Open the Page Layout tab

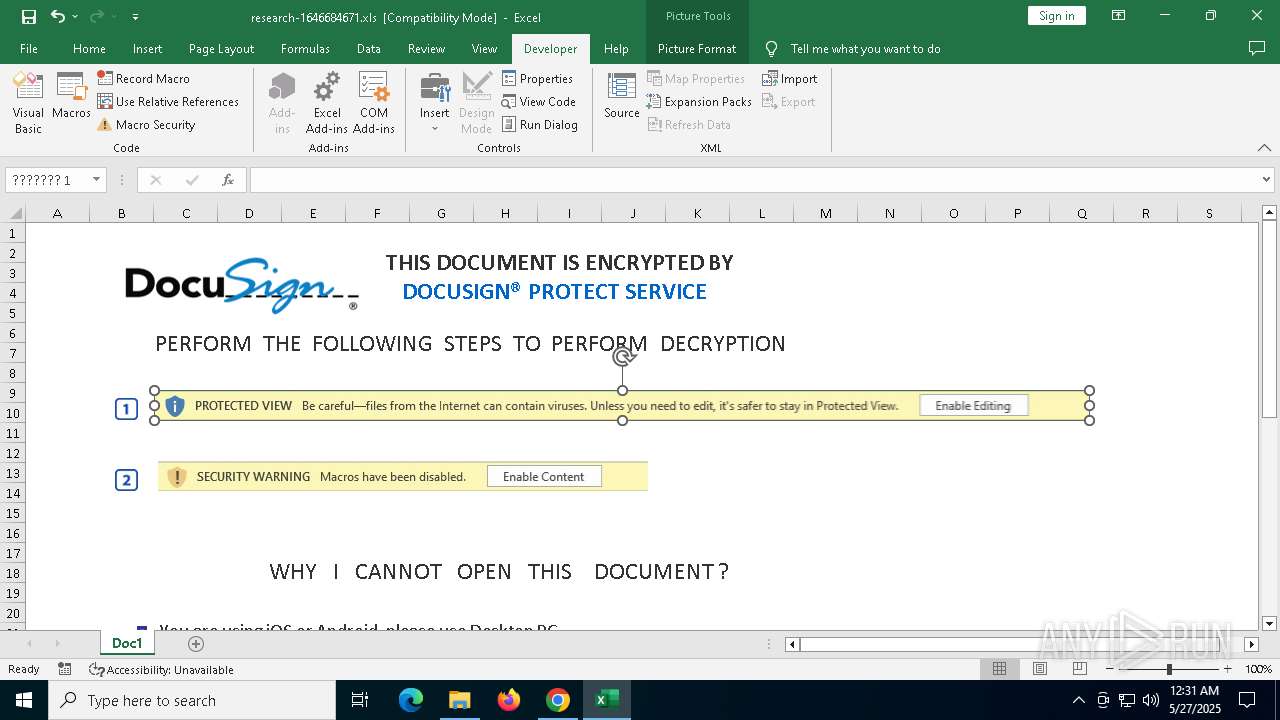(221, 48)
